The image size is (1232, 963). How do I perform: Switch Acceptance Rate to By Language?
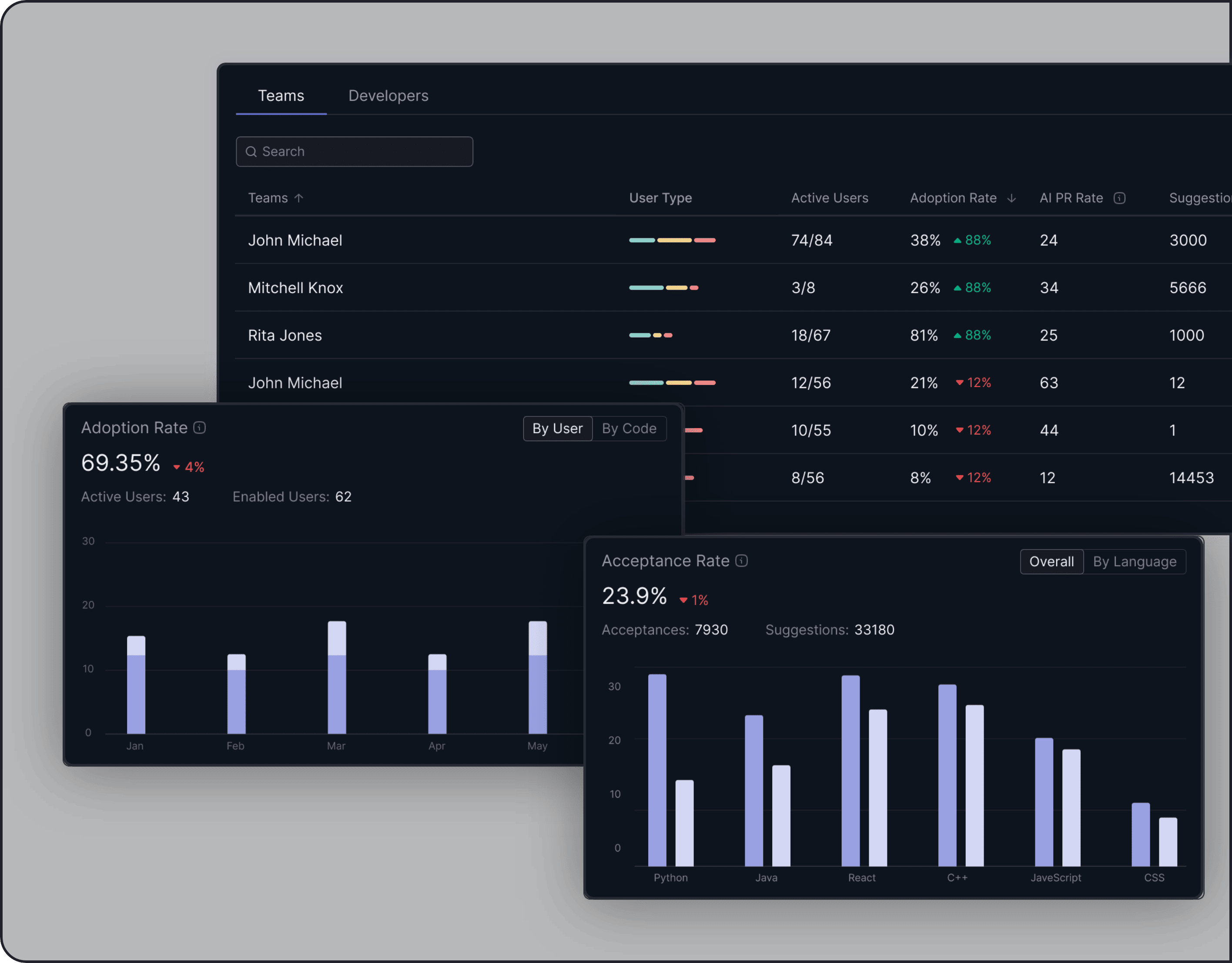coord(1135,562)
